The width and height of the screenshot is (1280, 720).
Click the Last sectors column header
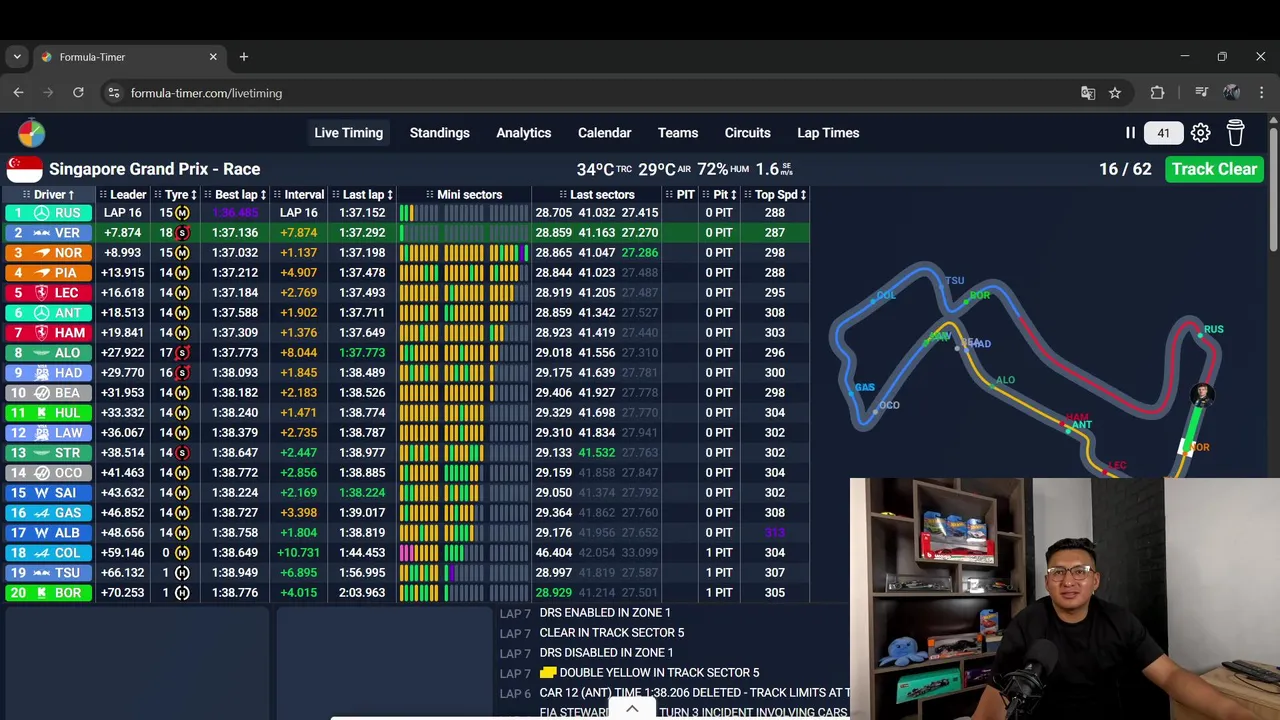tap(597, 195)
